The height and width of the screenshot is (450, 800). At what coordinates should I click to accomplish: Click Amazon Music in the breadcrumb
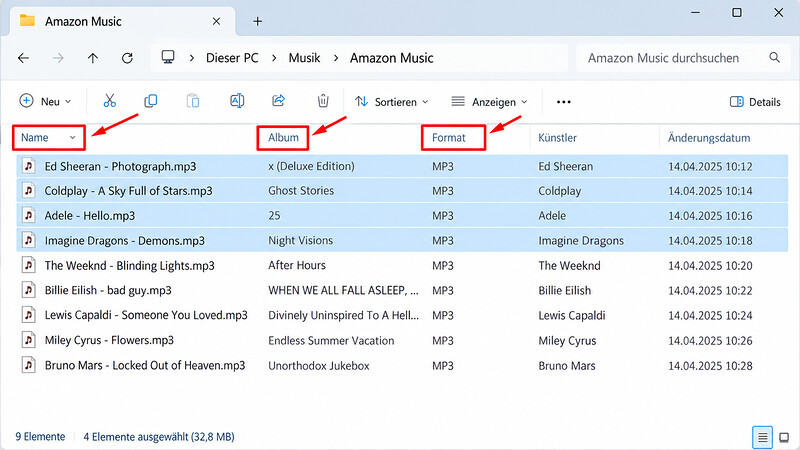pyautogui.click(x=391, y=58)
